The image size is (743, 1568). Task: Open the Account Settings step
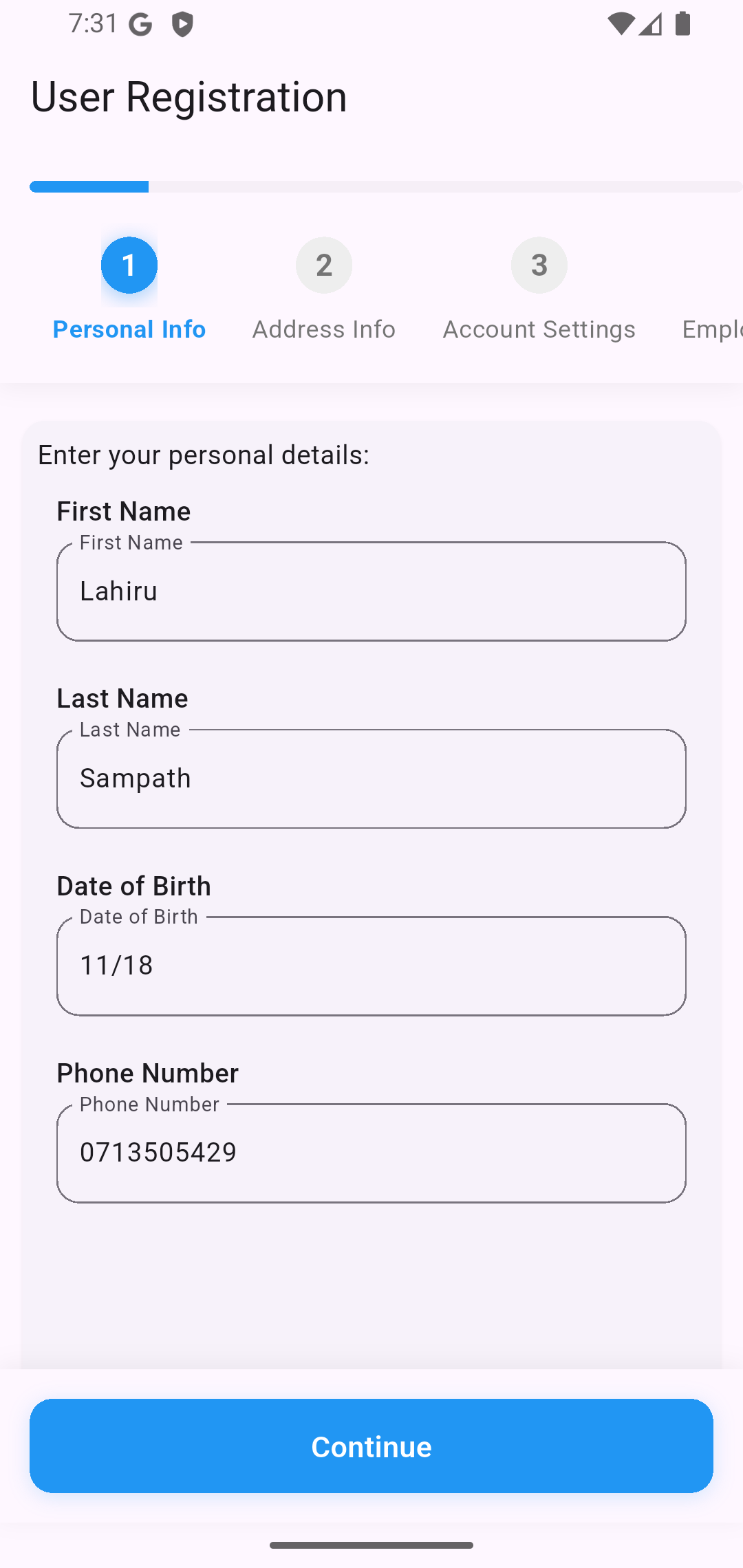pyautogui.click(x=539, y=329)
